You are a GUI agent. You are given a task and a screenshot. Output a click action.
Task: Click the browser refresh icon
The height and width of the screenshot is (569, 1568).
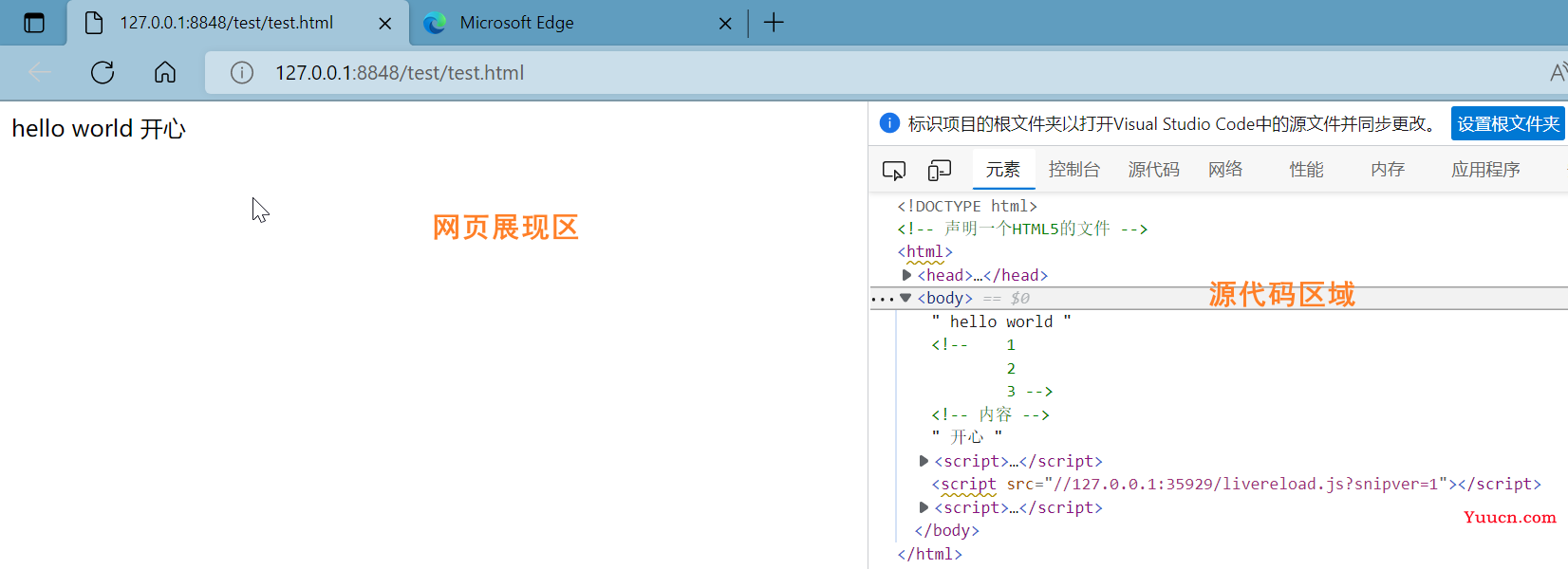103,72
